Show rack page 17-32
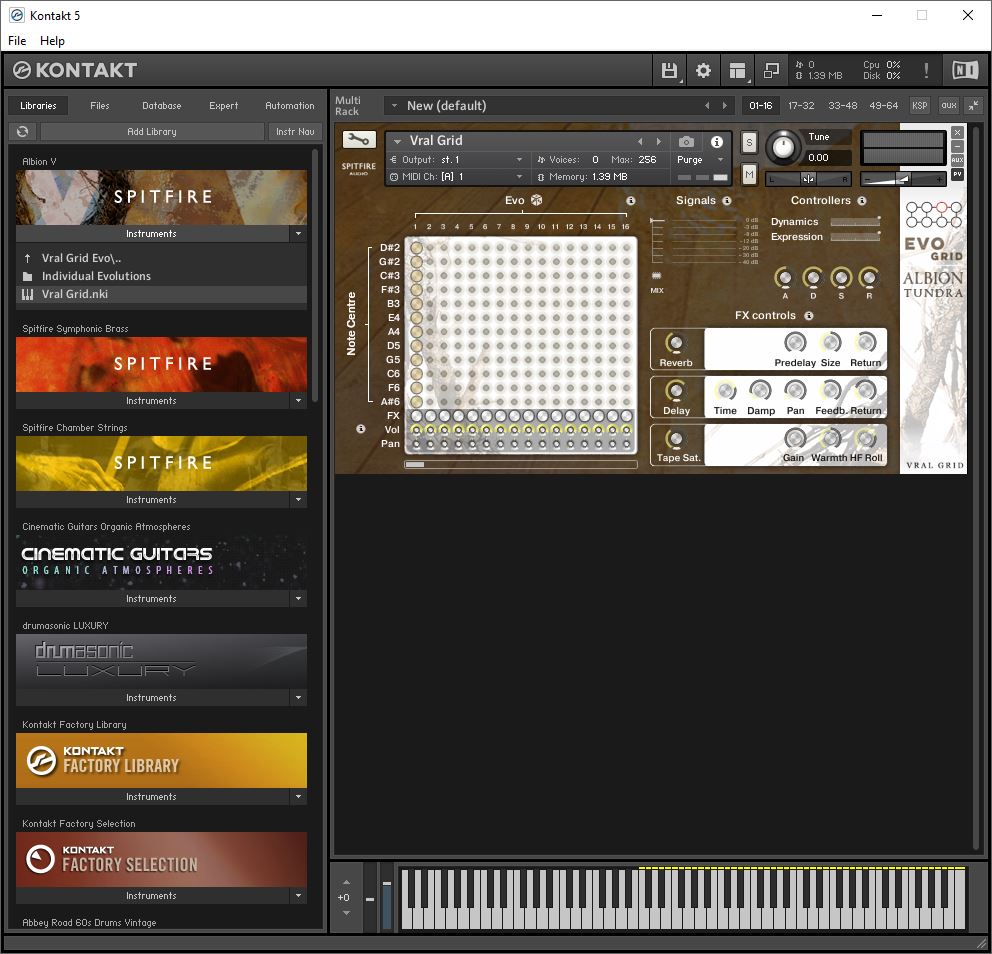The height and width of the screenshot is (954, 992). (x=801, y=106)
